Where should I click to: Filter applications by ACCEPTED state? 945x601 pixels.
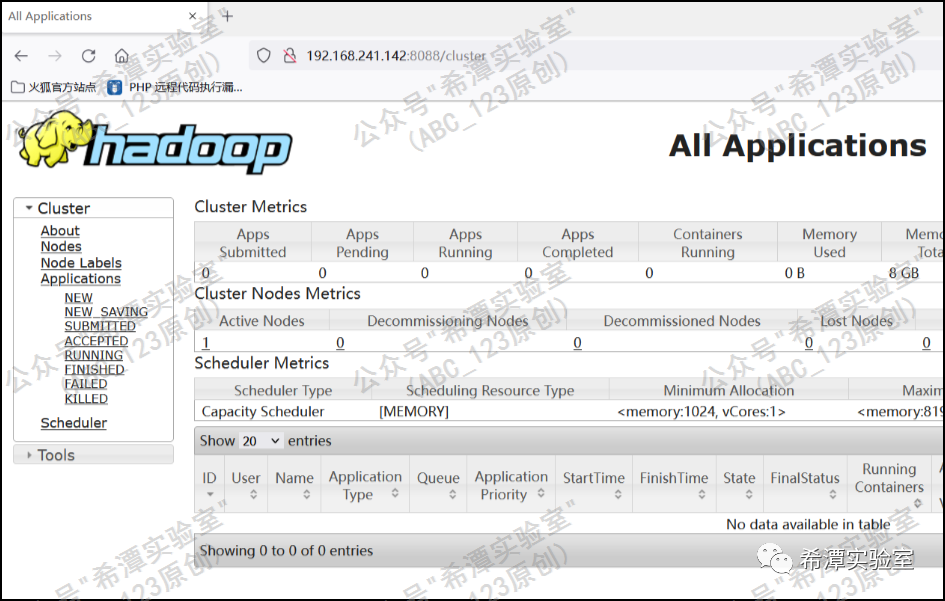click(x=96, y=341)
